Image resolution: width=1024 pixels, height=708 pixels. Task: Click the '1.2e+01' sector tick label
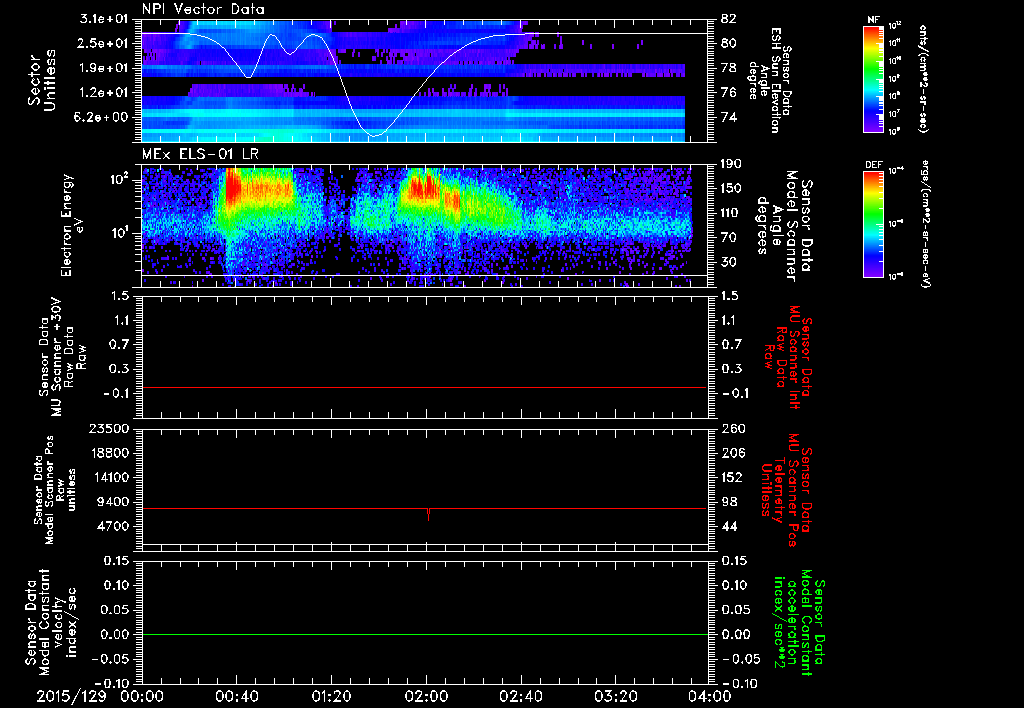pos(102,93)
